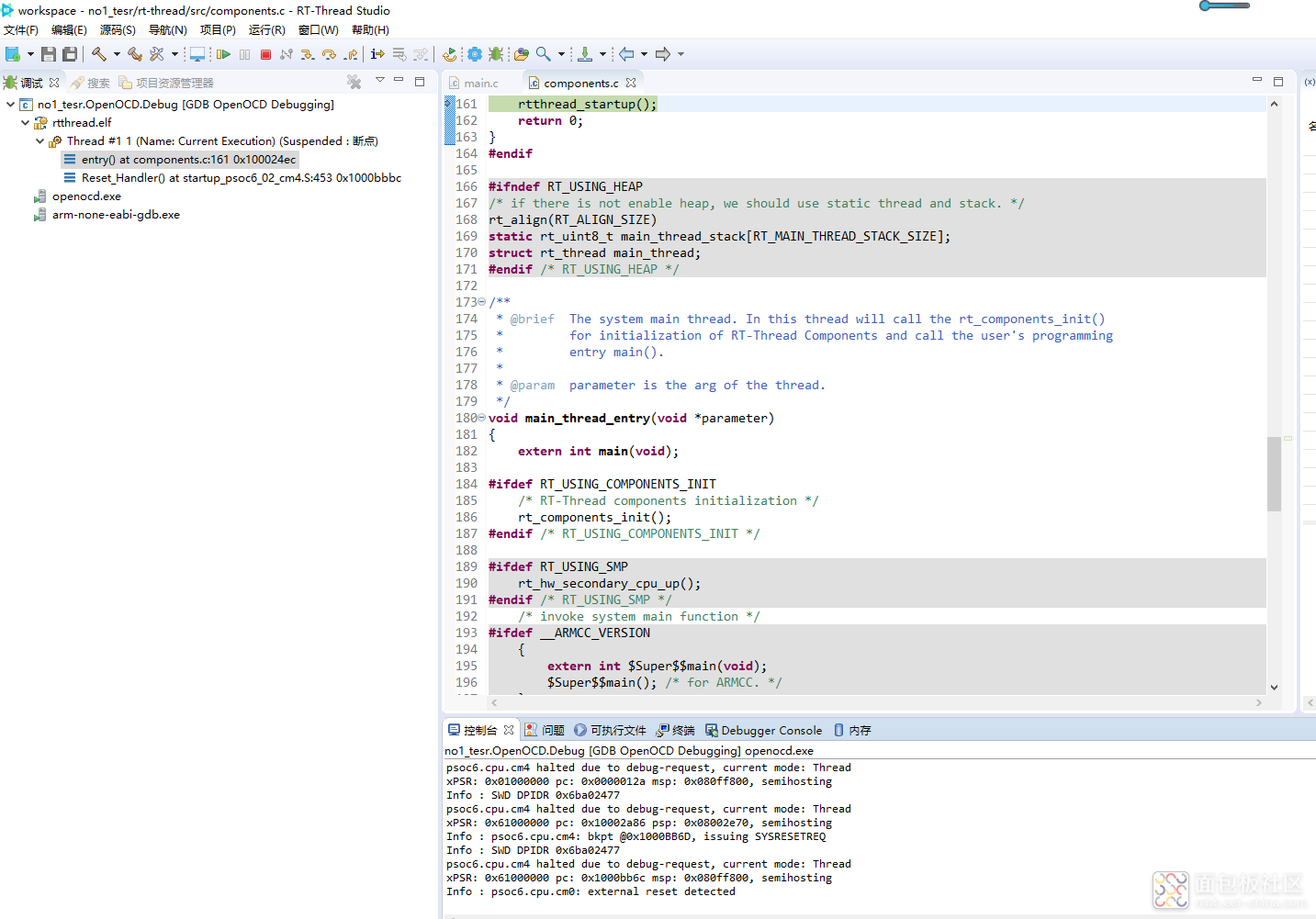Switch to Debugger Console tab

coord(764,731)
